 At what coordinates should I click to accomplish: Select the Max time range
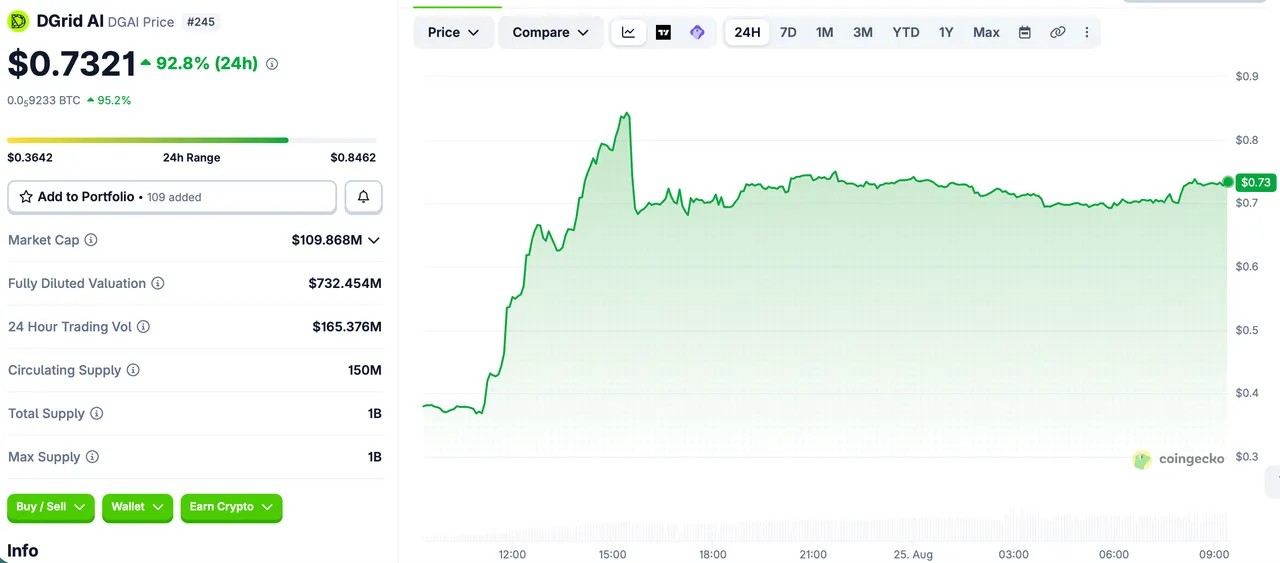pyautogui.click(x=986, y=32)
